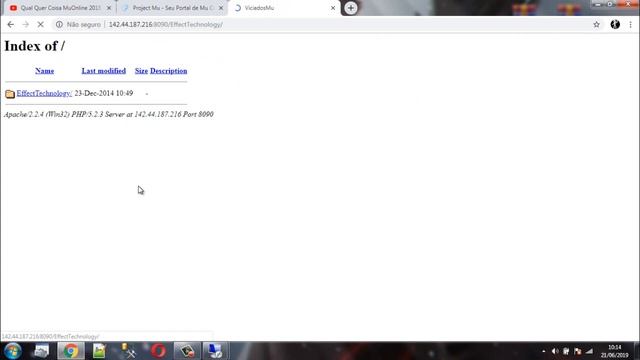Close the 'Qual Quer Coisa MuOnline' tab

(109, 8)
